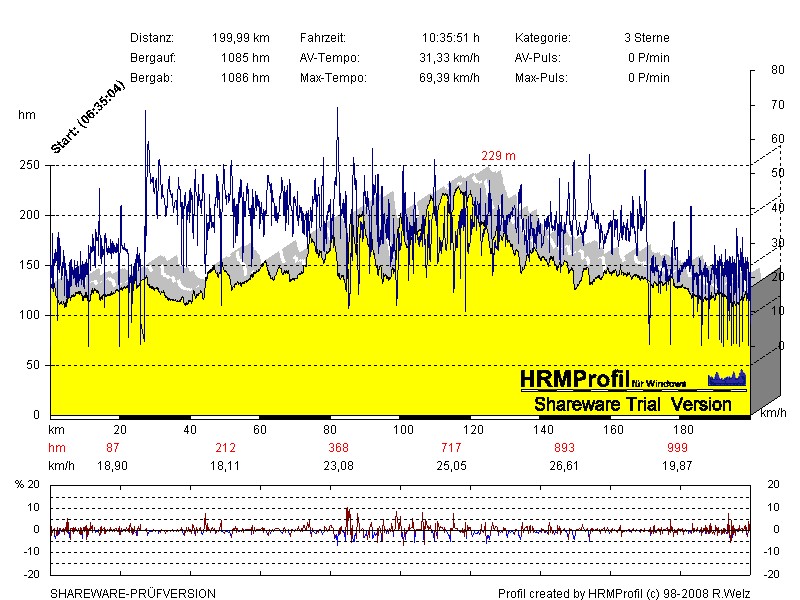Click the Kategorie value 3 Sterne
The height and width of the screenshot is (600, 800).
tap(646, 37)
